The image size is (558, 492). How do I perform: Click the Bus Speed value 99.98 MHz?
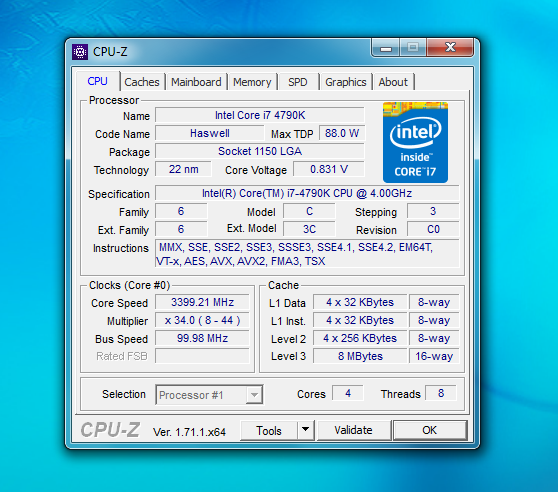[202, 338]
